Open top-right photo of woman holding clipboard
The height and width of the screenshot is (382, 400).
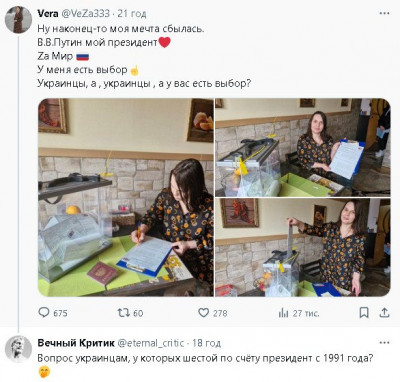click(x=303, y=147)
